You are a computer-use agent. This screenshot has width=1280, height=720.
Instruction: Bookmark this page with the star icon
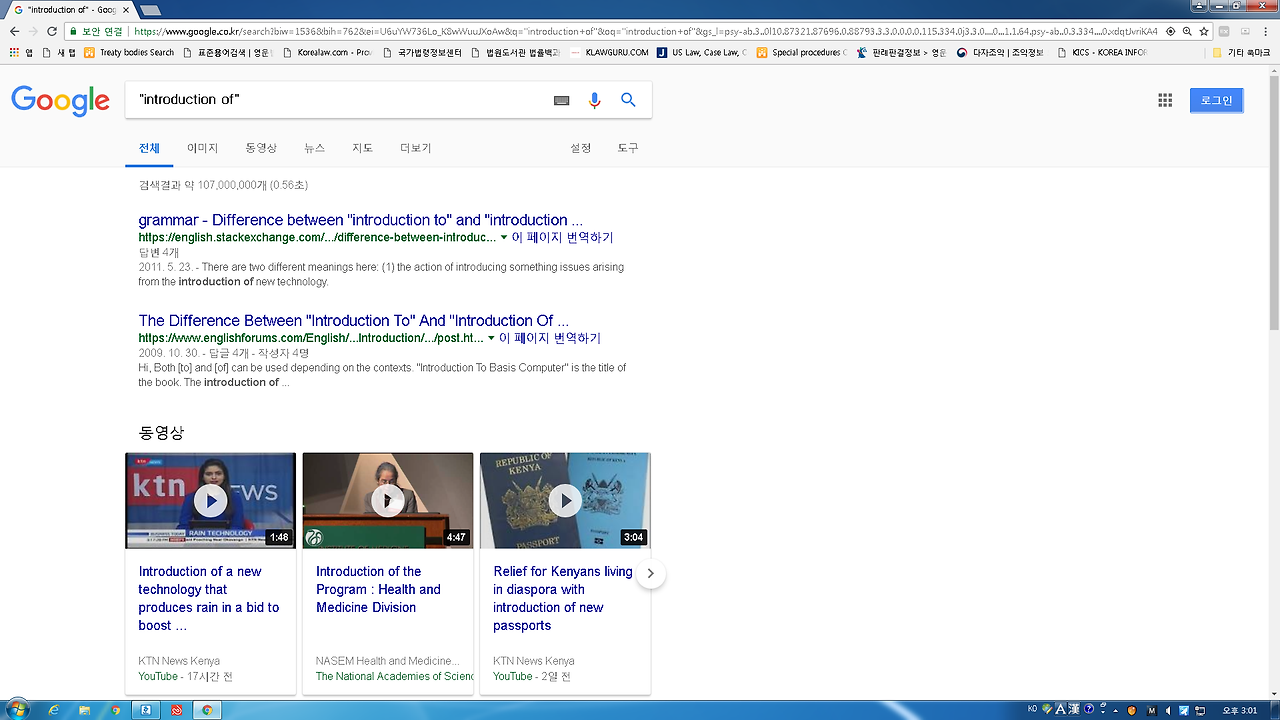pos(1204,31)
